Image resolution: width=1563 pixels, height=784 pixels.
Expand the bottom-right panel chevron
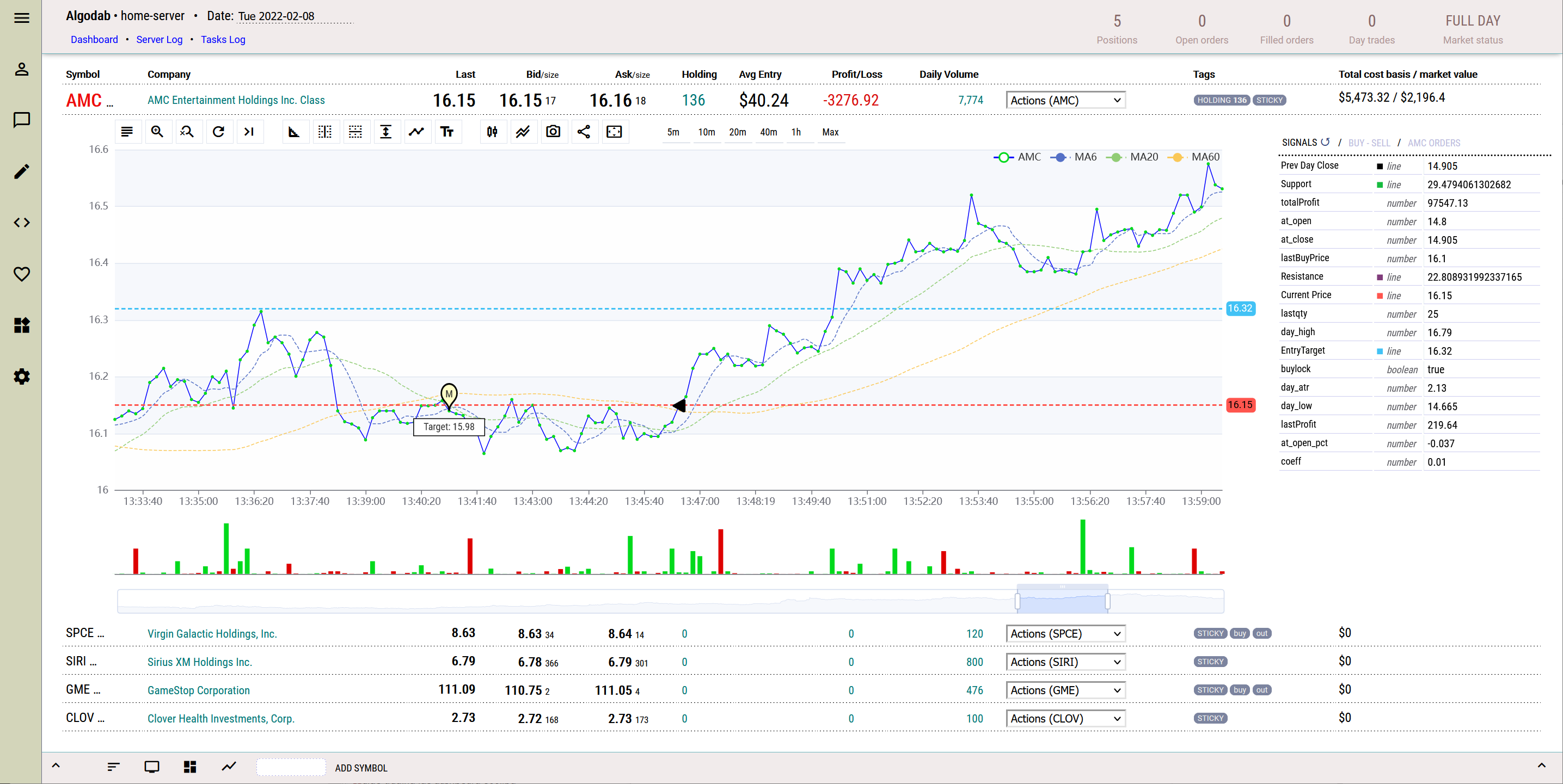pyautogui.click(x=1541, y=765)
